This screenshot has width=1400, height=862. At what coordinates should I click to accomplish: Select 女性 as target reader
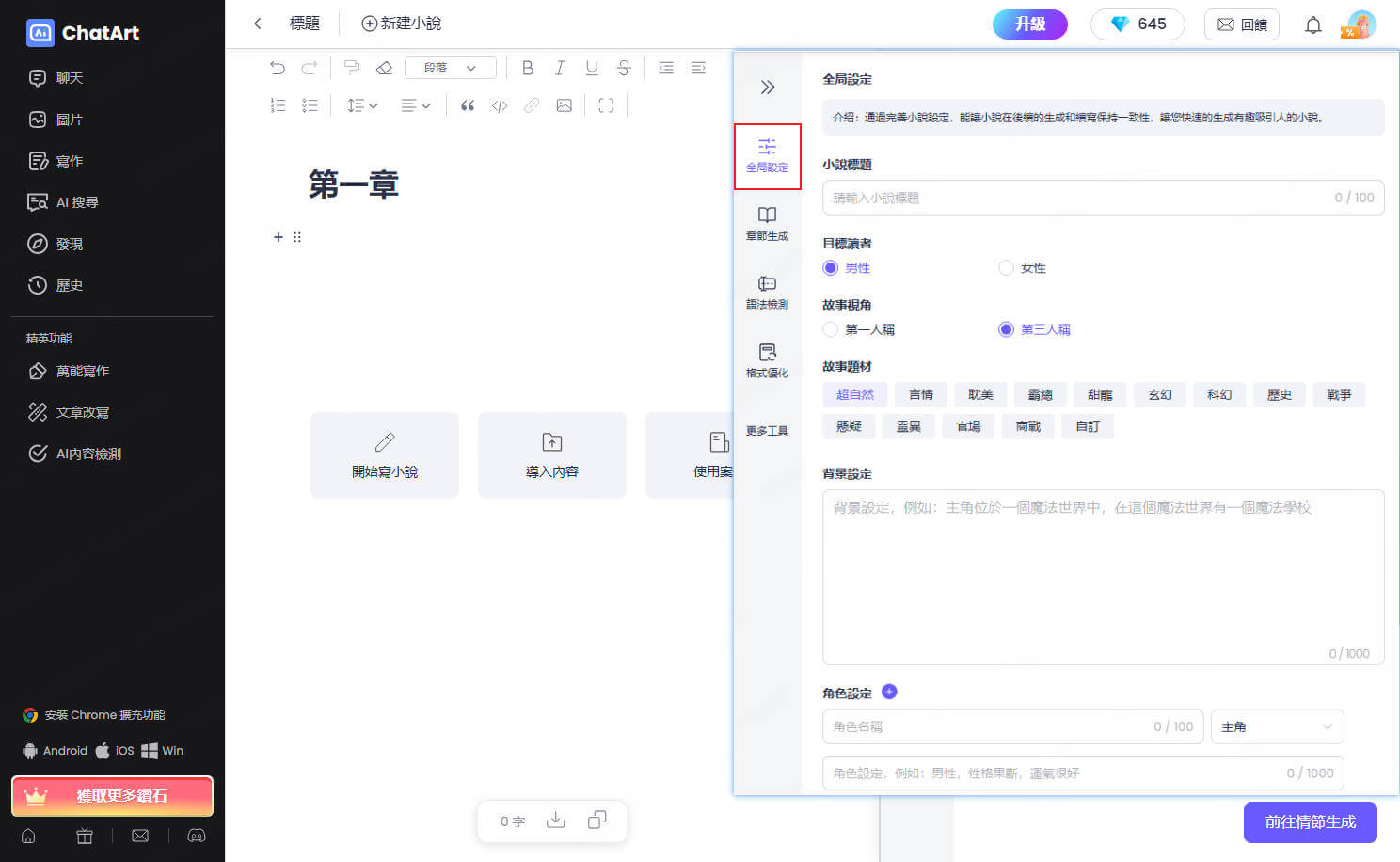(x=1023, y=268)
